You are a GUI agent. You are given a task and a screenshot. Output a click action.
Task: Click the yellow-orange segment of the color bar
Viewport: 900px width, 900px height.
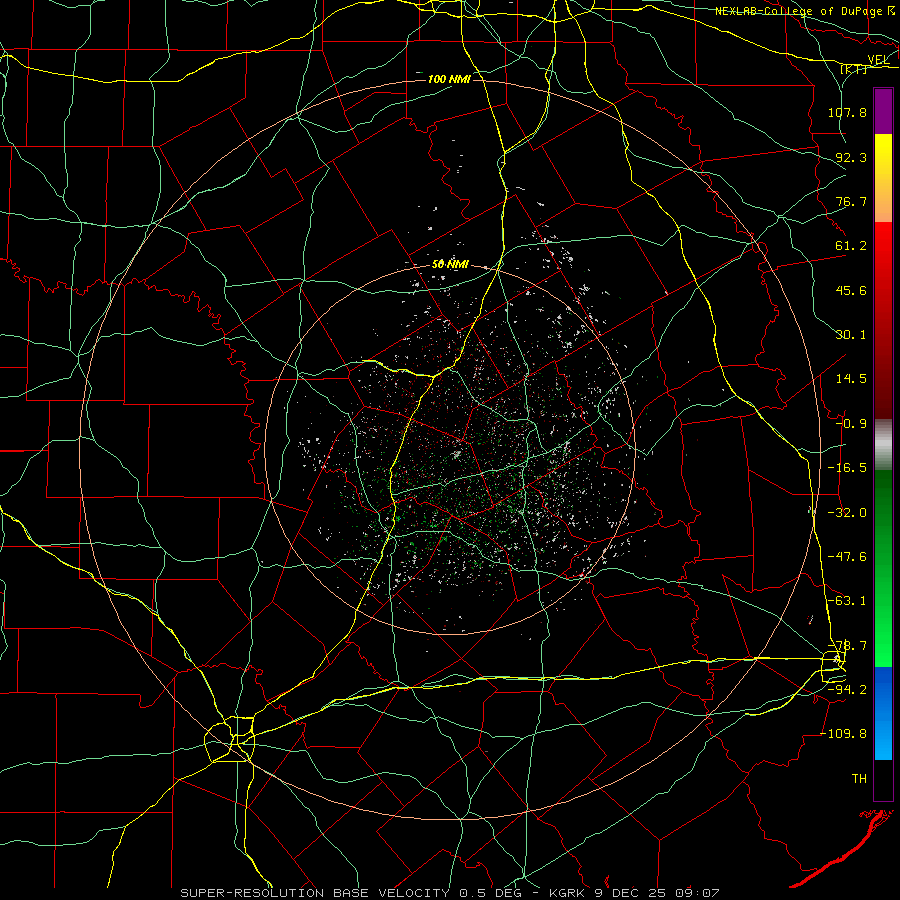click(x=883, y=178)
